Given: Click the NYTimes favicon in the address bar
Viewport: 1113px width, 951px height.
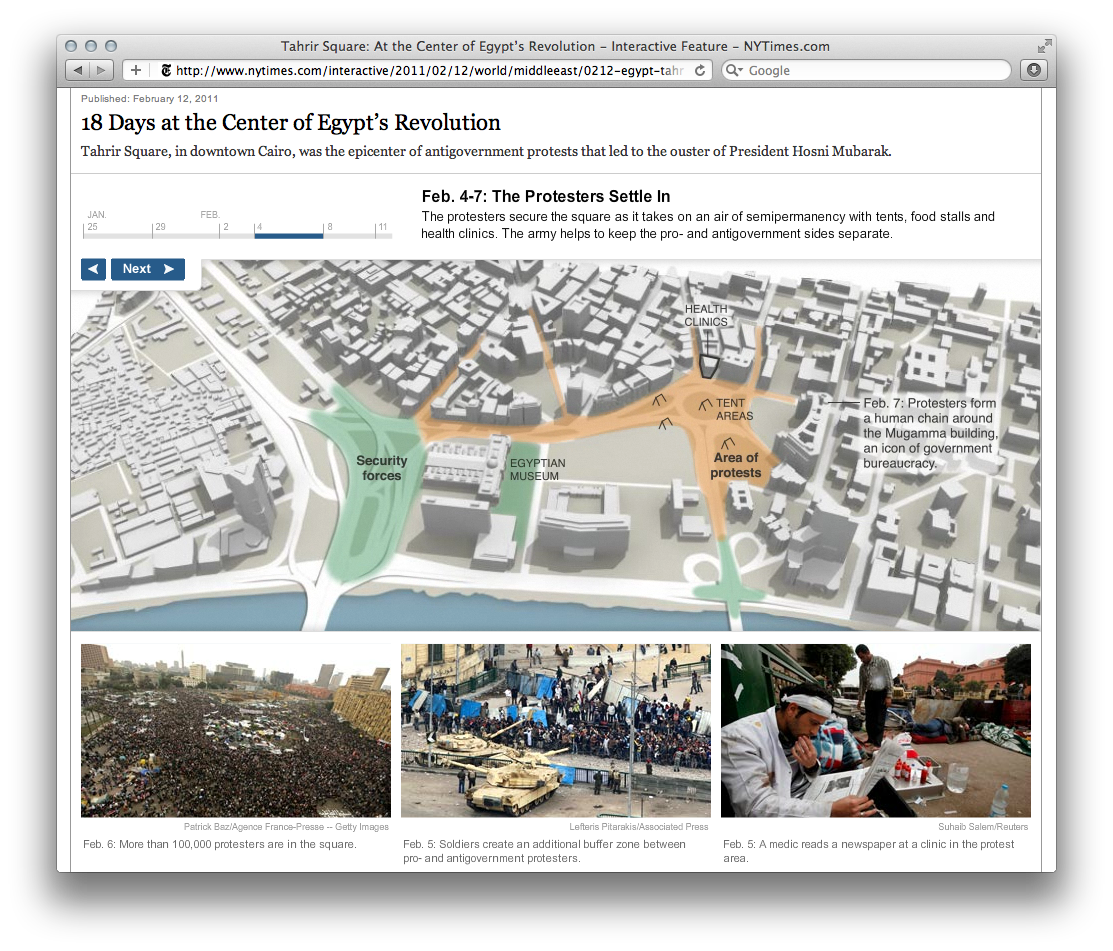Looking at the screenshot, I should coord(165,70).
